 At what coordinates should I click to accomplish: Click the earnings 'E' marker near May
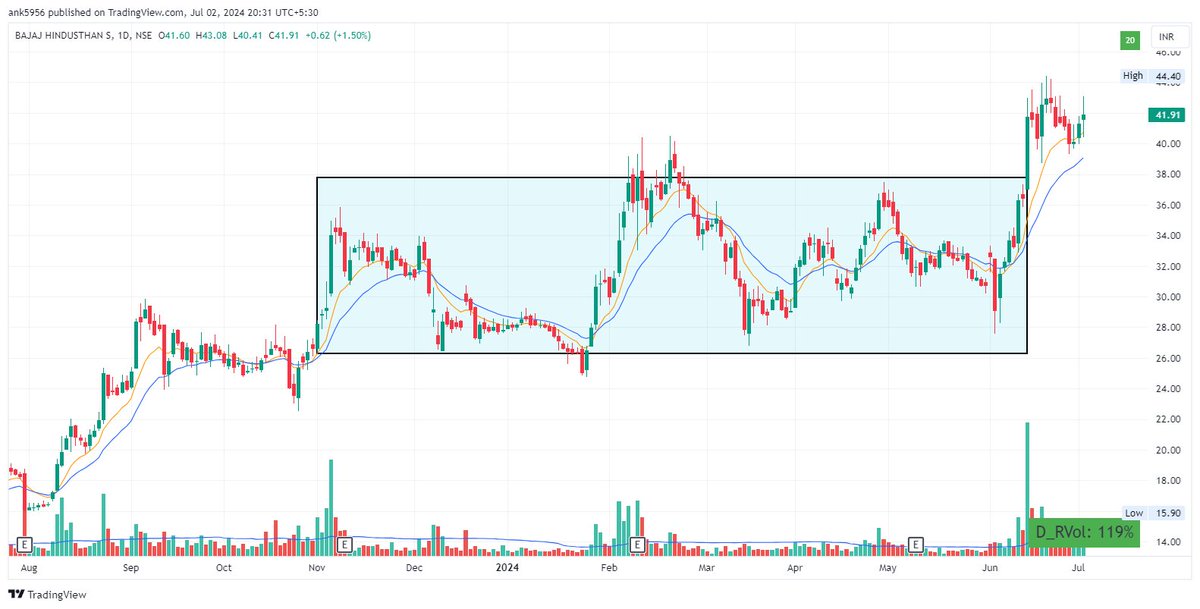(915, 545)
